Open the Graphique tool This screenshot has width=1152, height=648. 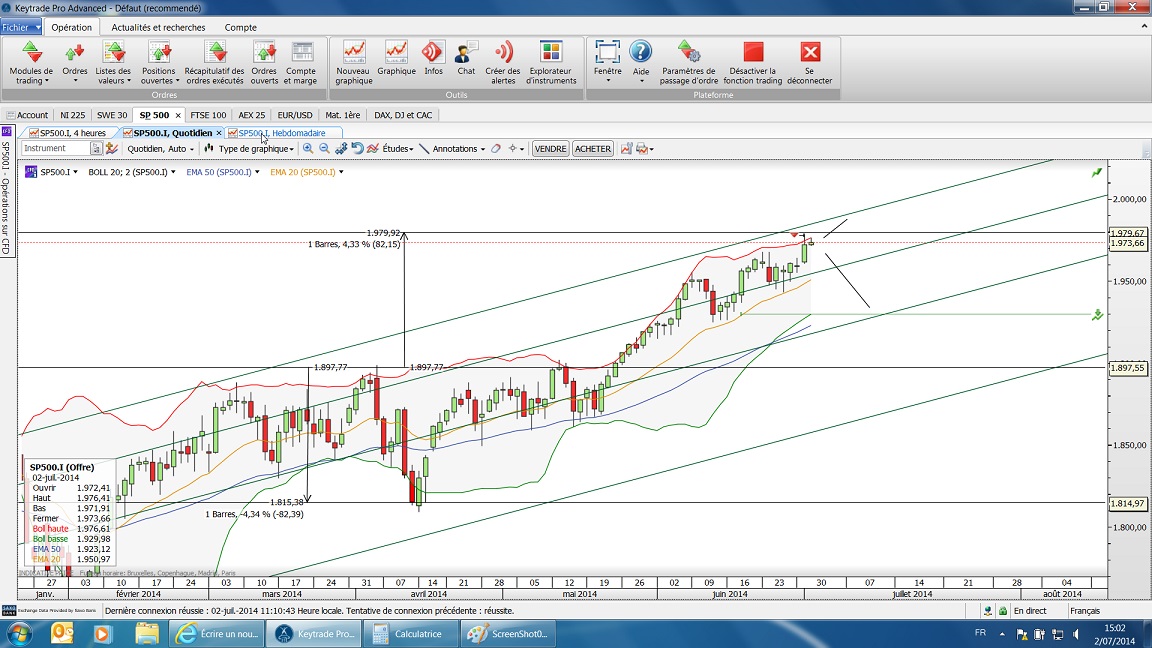[x=396, y=59]
